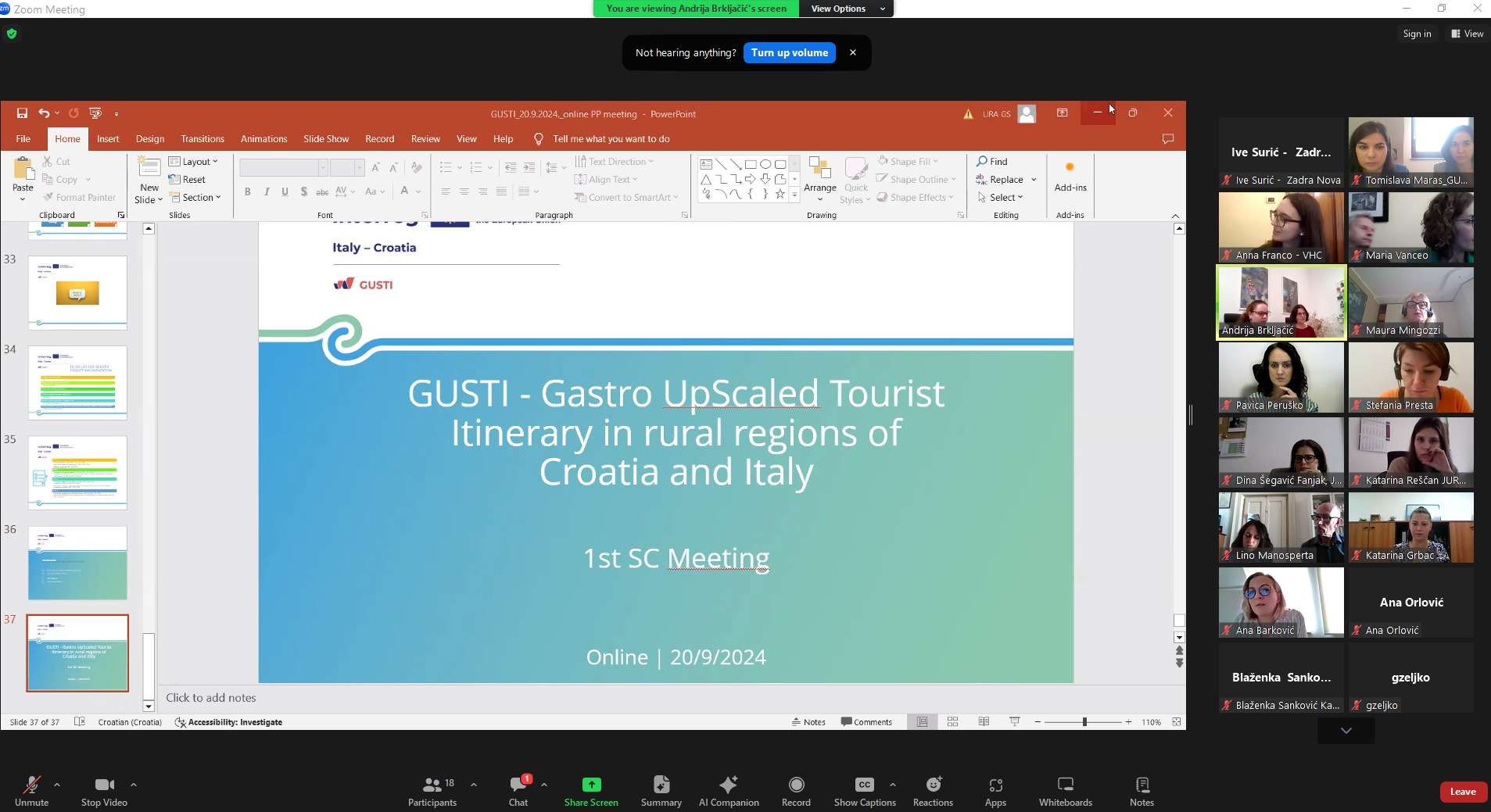This screenshot has width=1491, height=812.
Task: Open the Comments pane icon in ribbon corner
Action: [x=1168, y=139]
